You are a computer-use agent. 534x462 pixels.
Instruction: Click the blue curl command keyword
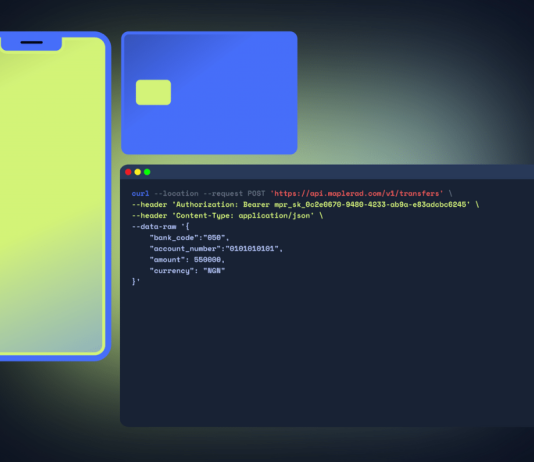[140, 193]
